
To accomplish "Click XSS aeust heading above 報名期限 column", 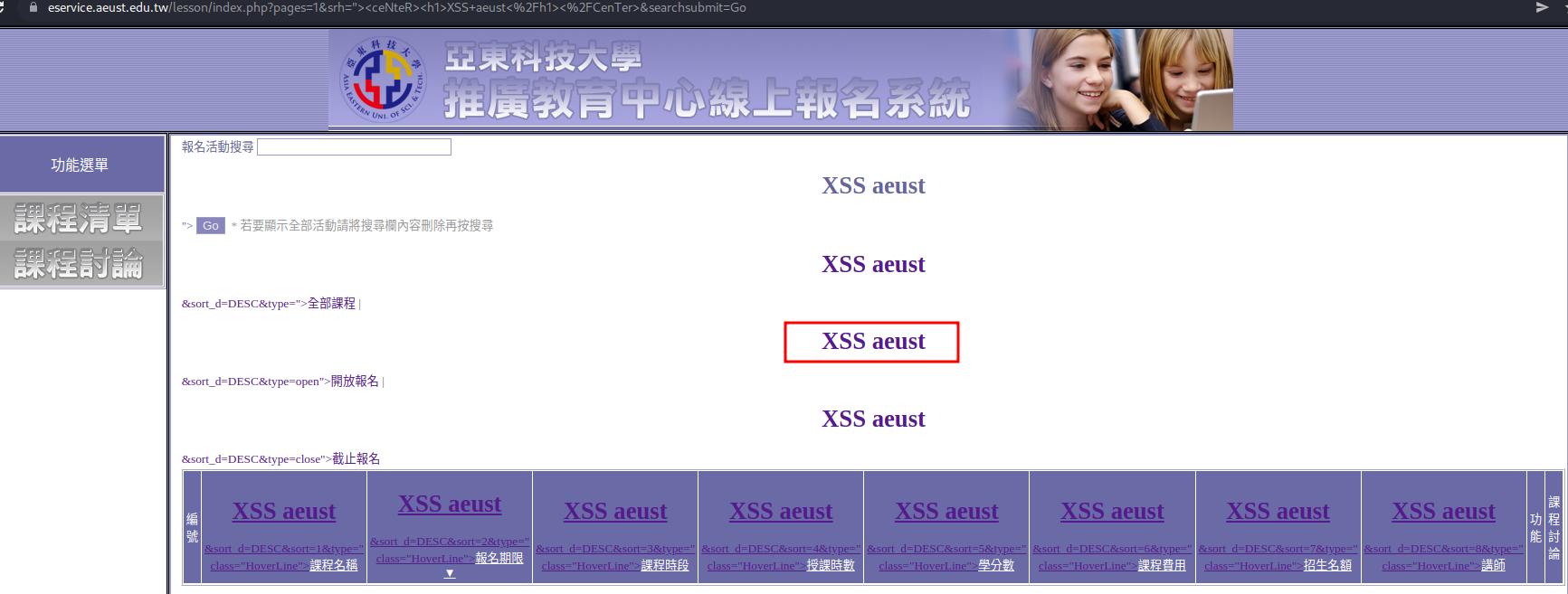I will [450, 504].
